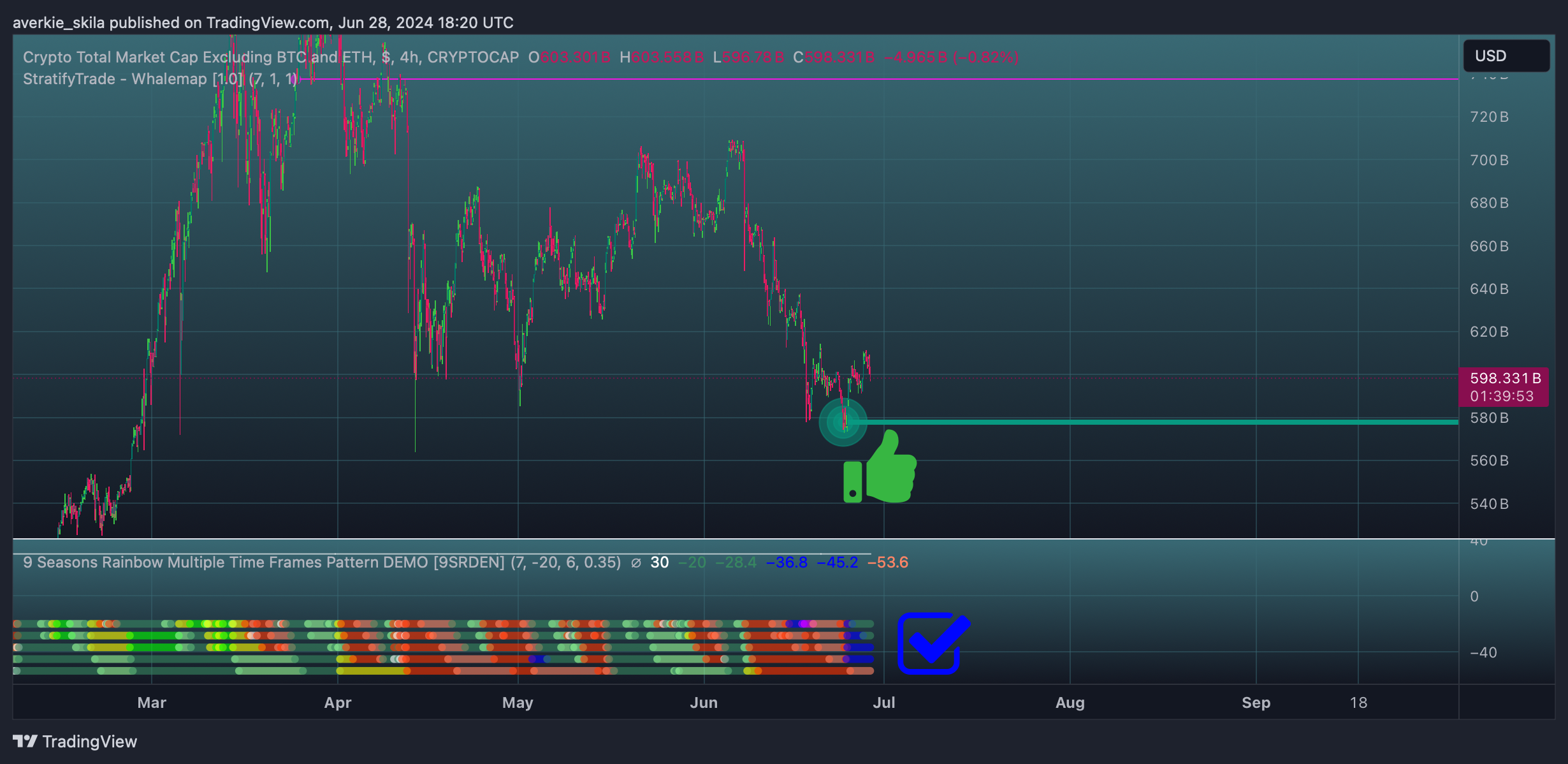This screenshot has width=1568, height=764.
Task: Click the 560 B price axis label
Action: point(1489,460)
